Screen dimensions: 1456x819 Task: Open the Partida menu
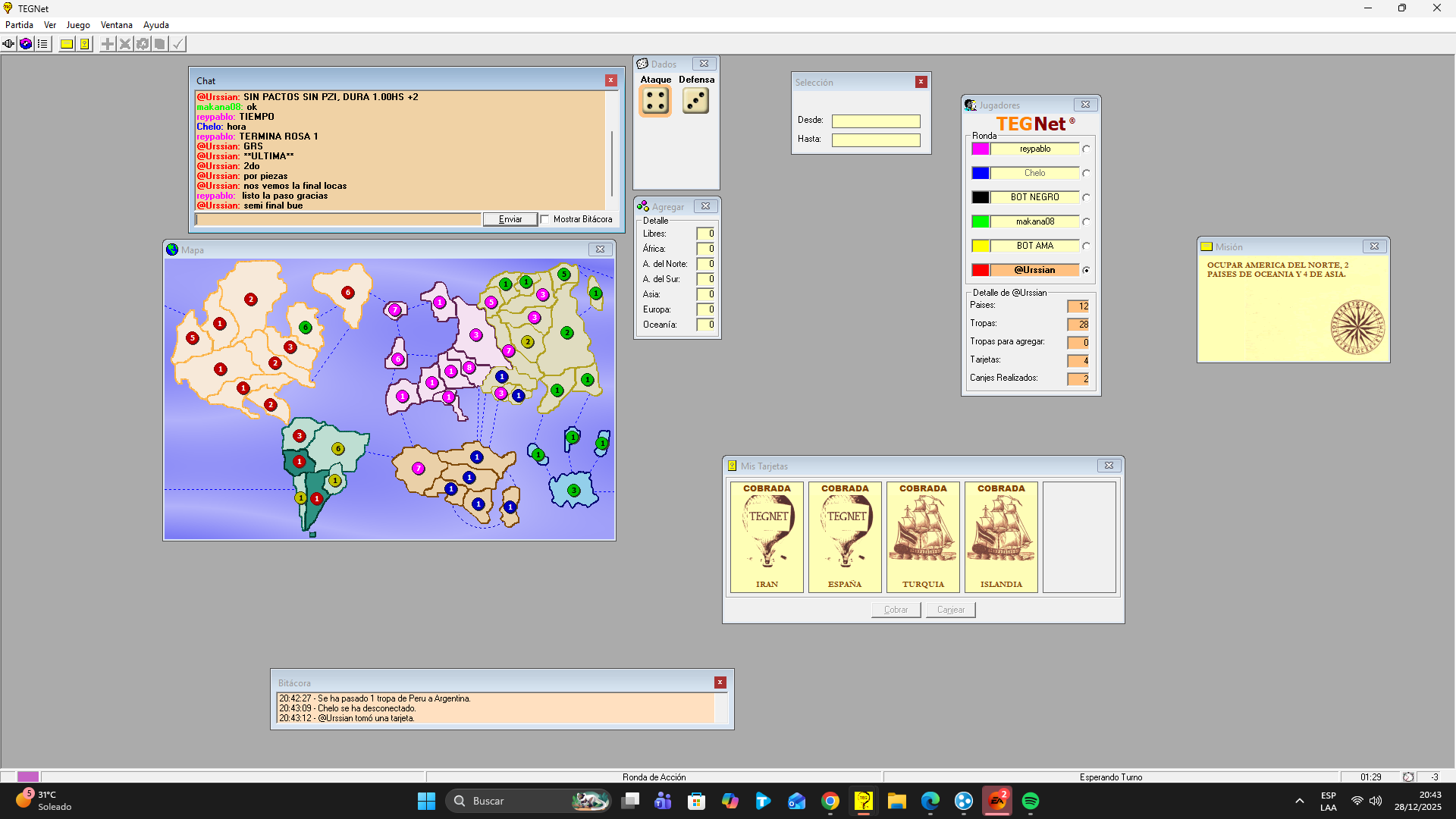coord(19,25)
